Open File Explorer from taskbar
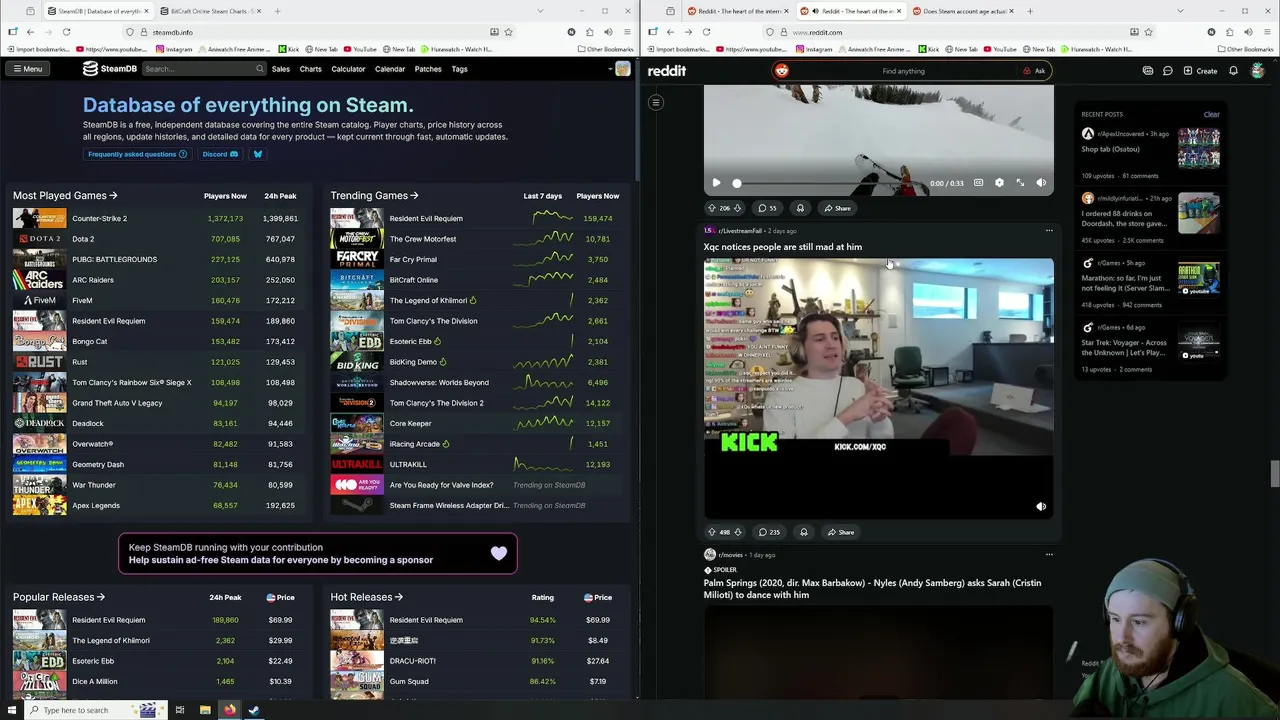 pyautogui.click(x=205, y=710)
